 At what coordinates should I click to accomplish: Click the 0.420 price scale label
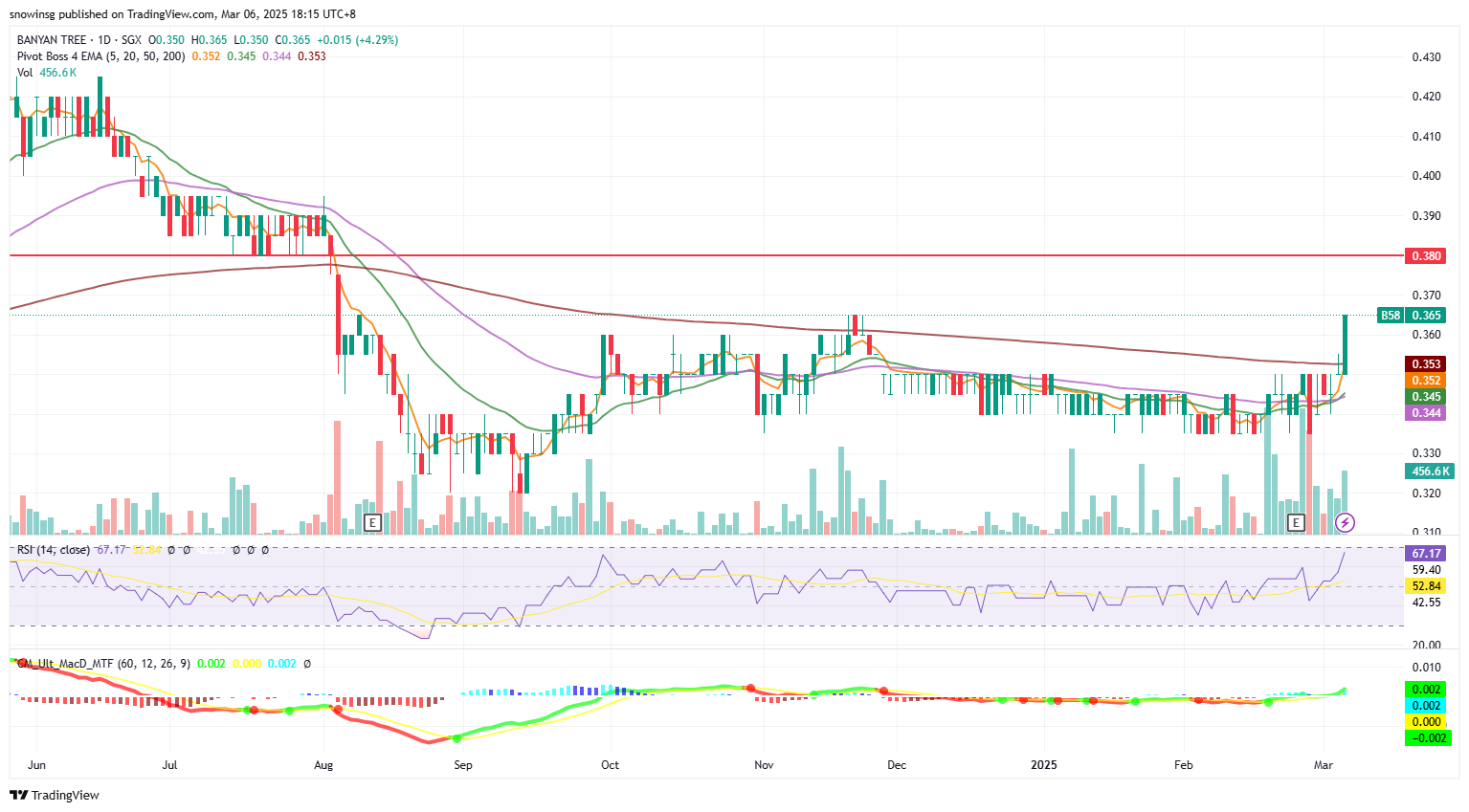(x=1426, y=96)
